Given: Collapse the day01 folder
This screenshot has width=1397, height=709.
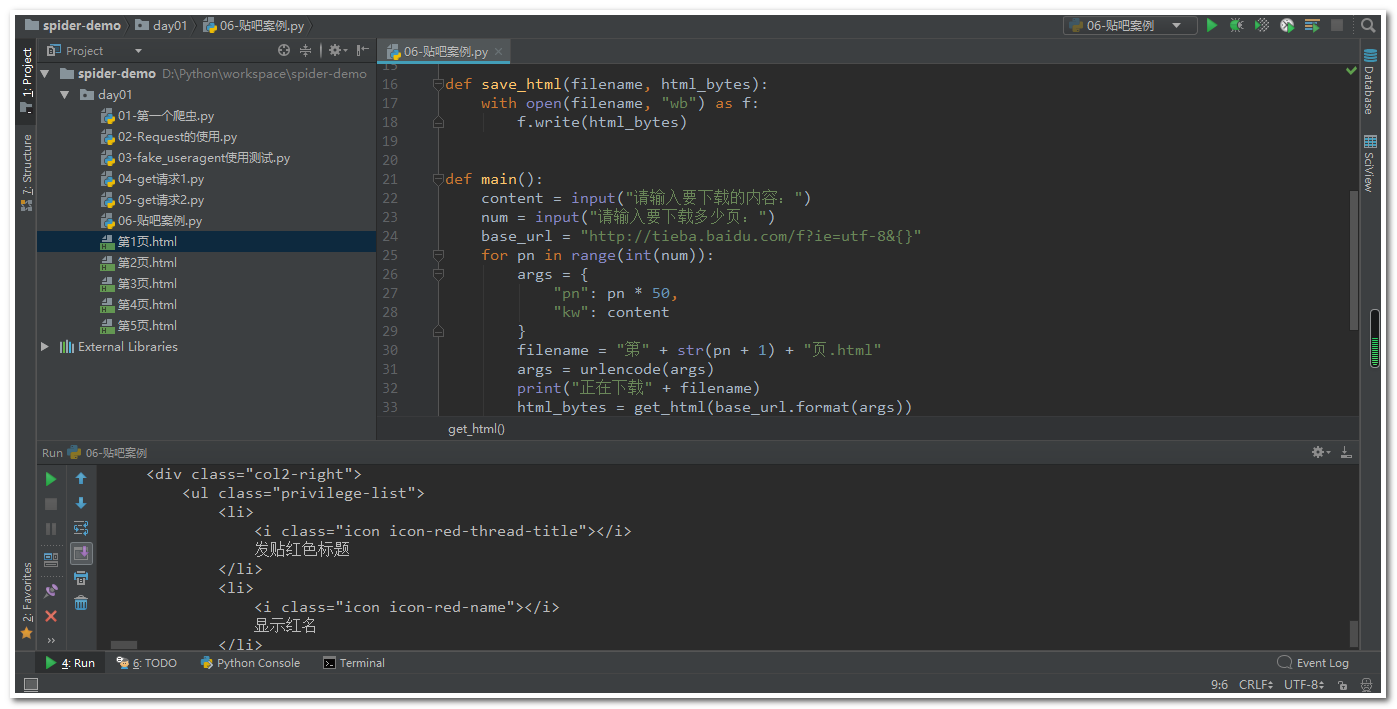Looking at the screenshot, I should 65,95.
